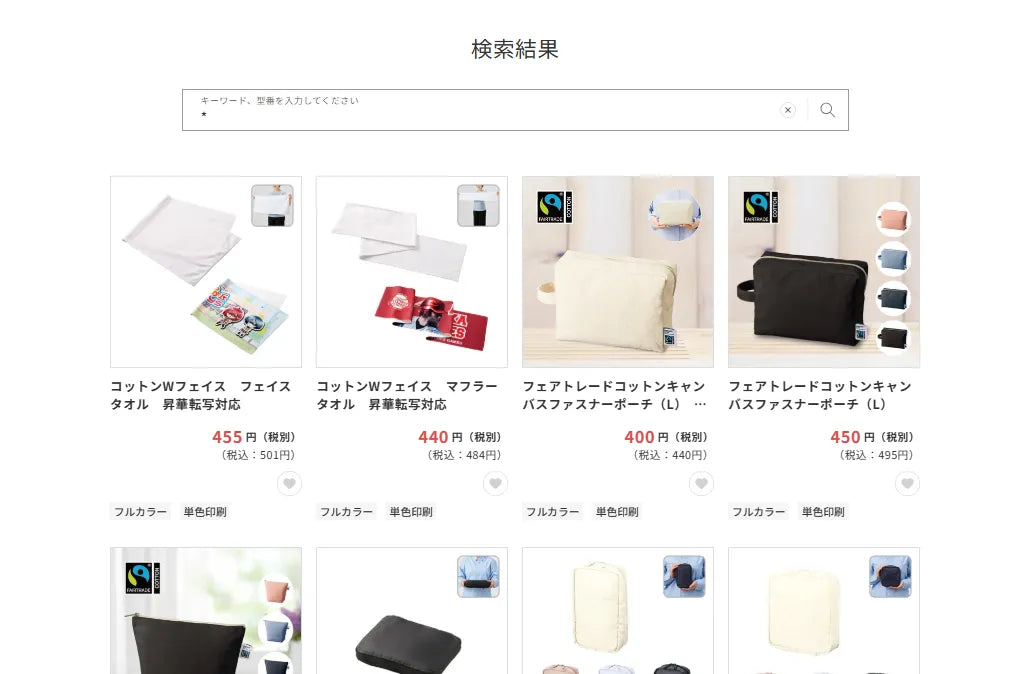Open コットンWフェイス フェイスタオル product title

tap(200, 395)
